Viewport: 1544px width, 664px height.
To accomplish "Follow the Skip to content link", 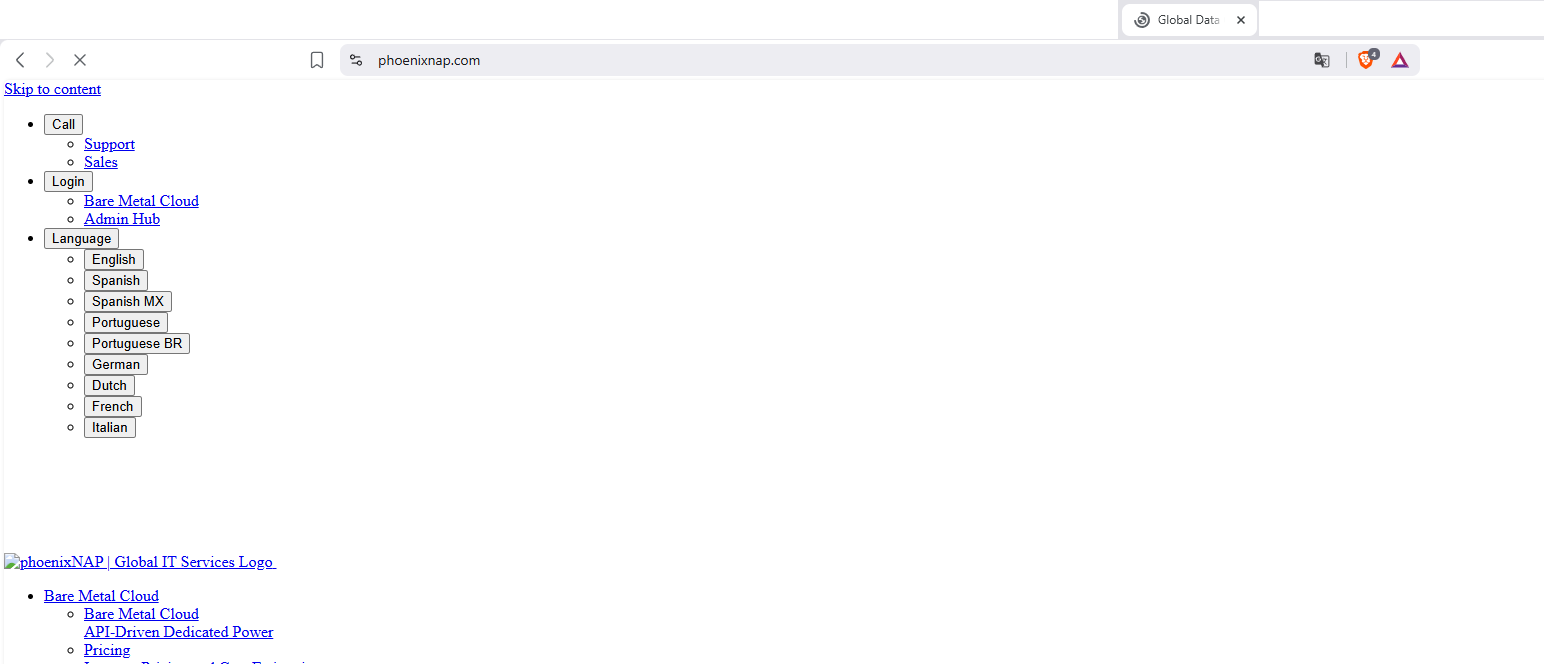I will coord(53,89).
